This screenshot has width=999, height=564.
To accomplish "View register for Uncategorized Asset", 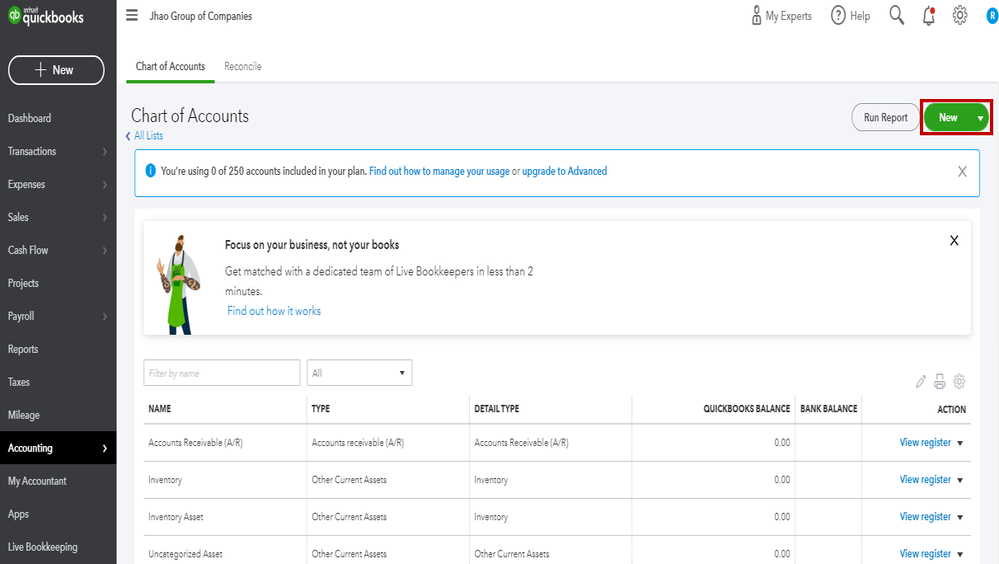I will (925, 553).
